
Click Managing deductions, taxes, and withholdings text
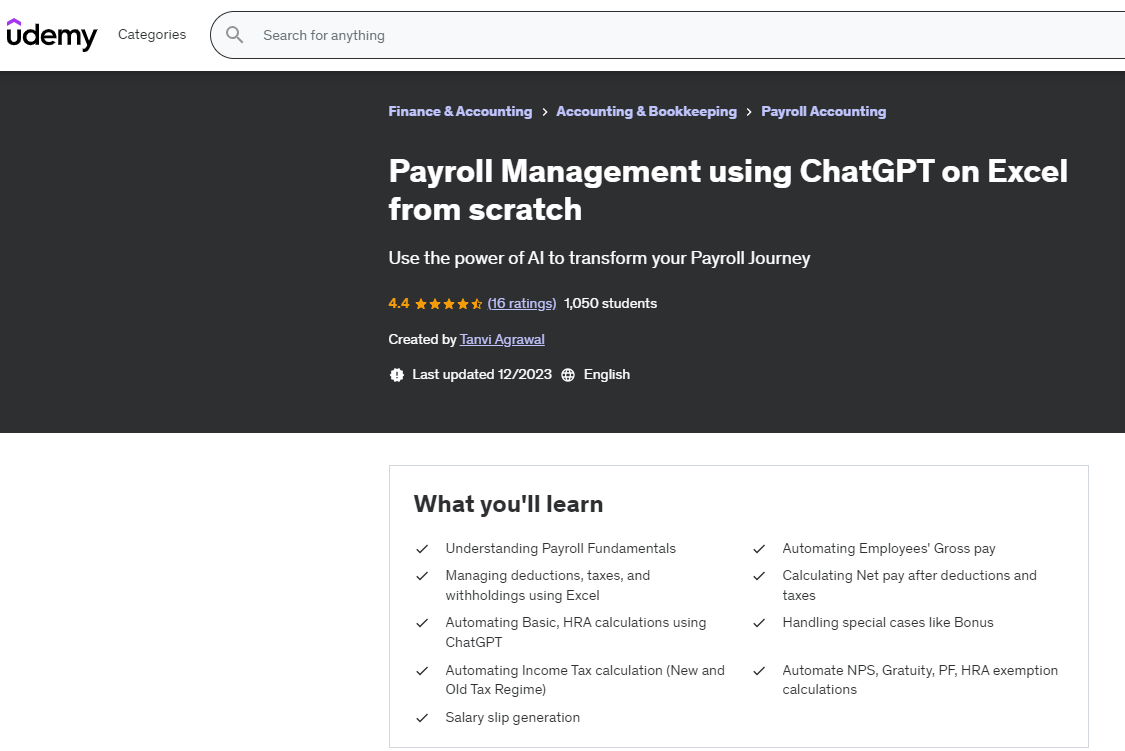click(x=547, y=585)
